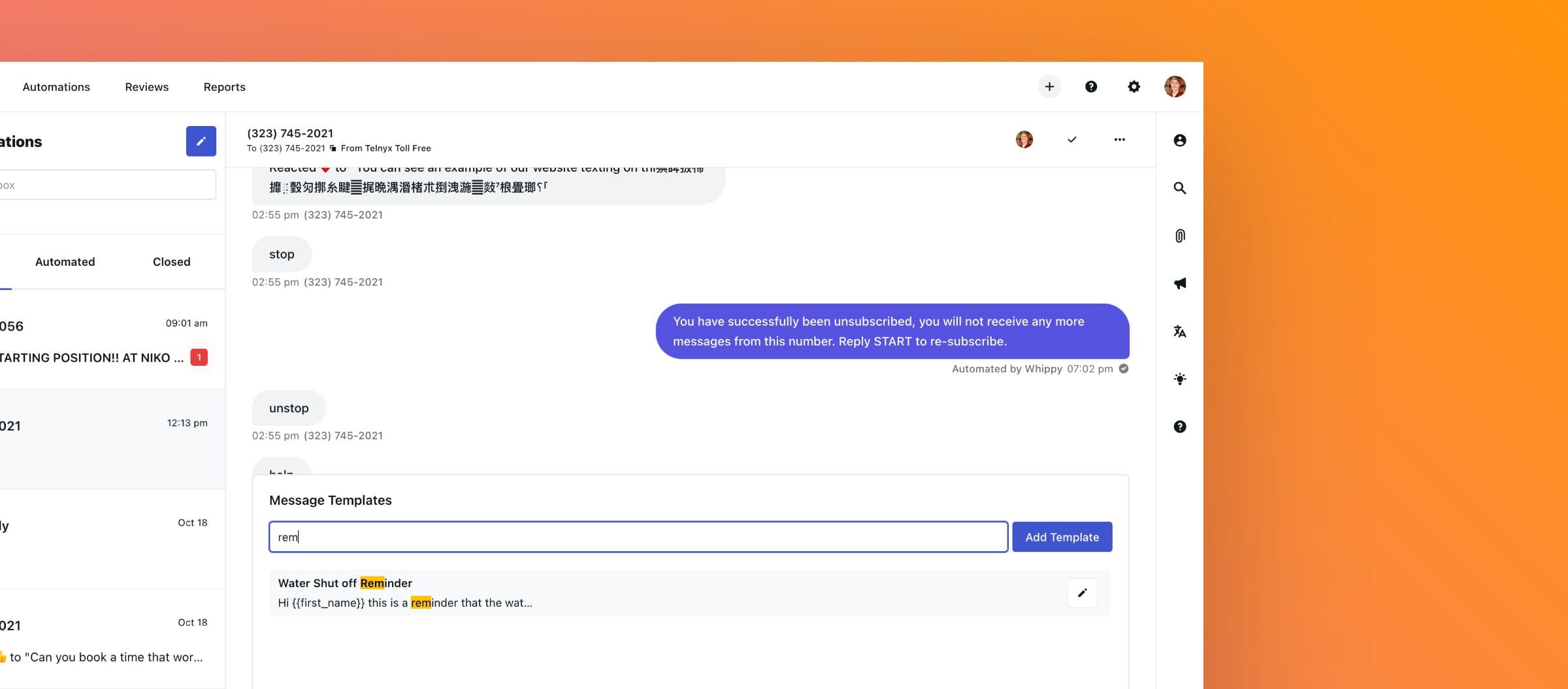Click the plus icon in top bar

pos(1049,87)
